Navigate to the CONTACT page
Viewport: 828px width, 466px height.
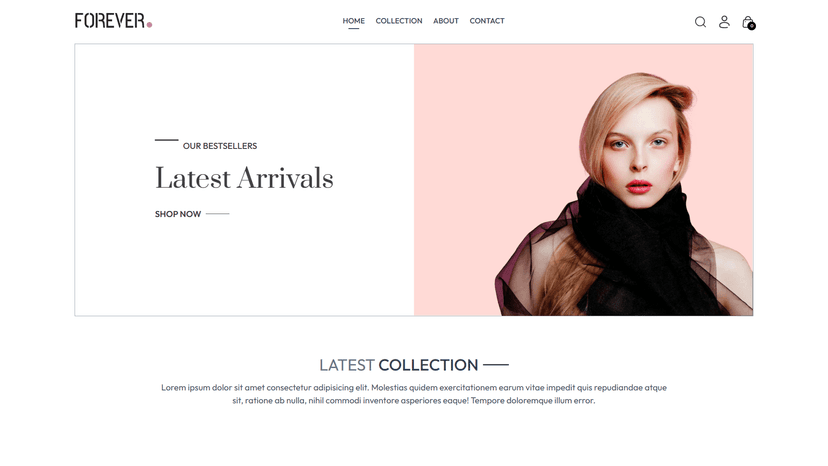click(487, 21)
